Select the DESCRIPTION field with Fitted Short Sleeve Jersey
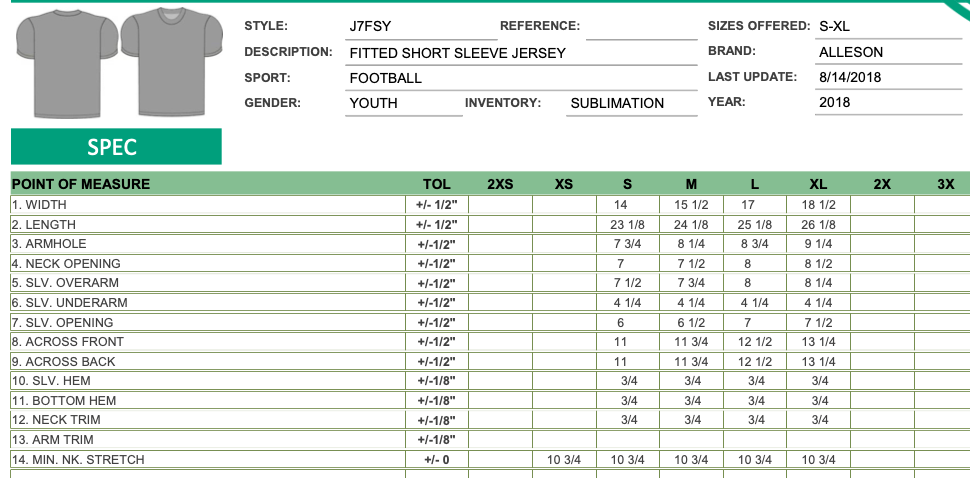The image size is (970, 478). click(522, 53)
